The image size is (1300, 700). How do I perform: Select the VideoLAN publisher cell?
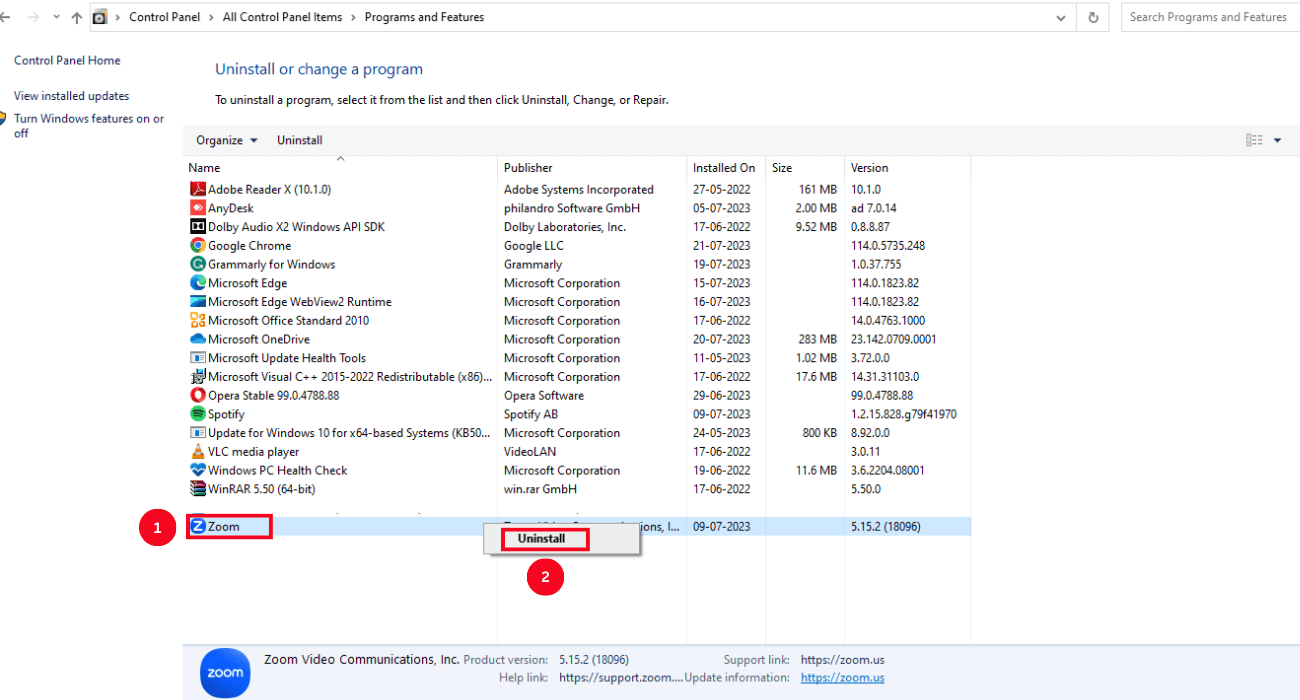(530, 452)
